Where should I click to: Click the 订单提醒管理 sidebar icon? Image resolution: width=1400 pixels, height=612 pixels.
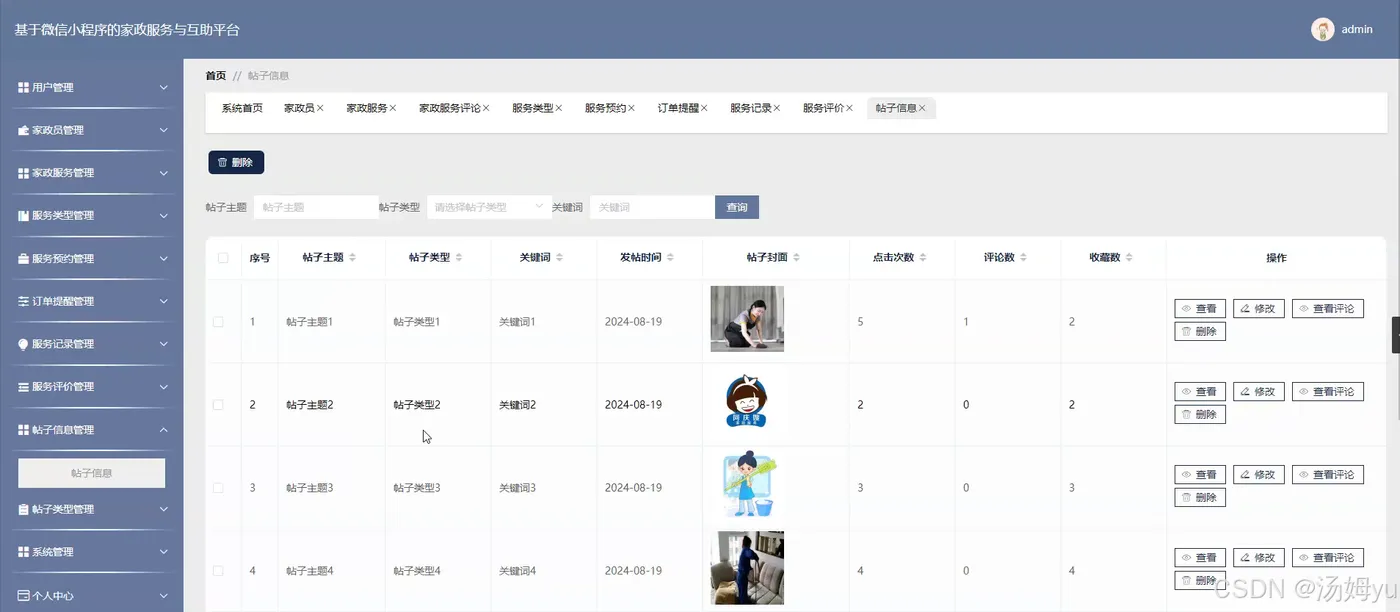(23, 301)
